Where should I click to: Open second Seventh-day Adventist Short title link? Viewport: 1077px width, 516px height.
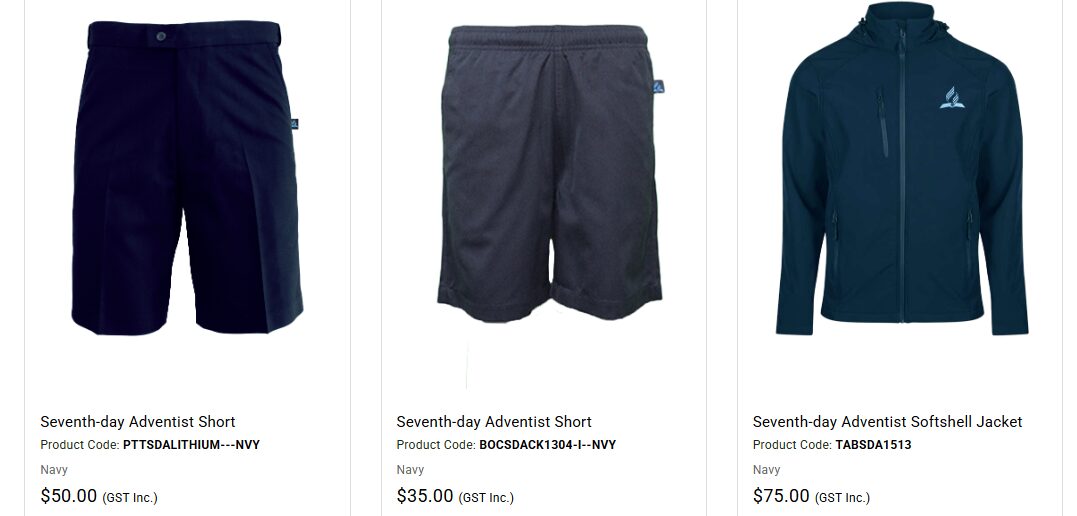pyautogui.click(x=494, y=422)
